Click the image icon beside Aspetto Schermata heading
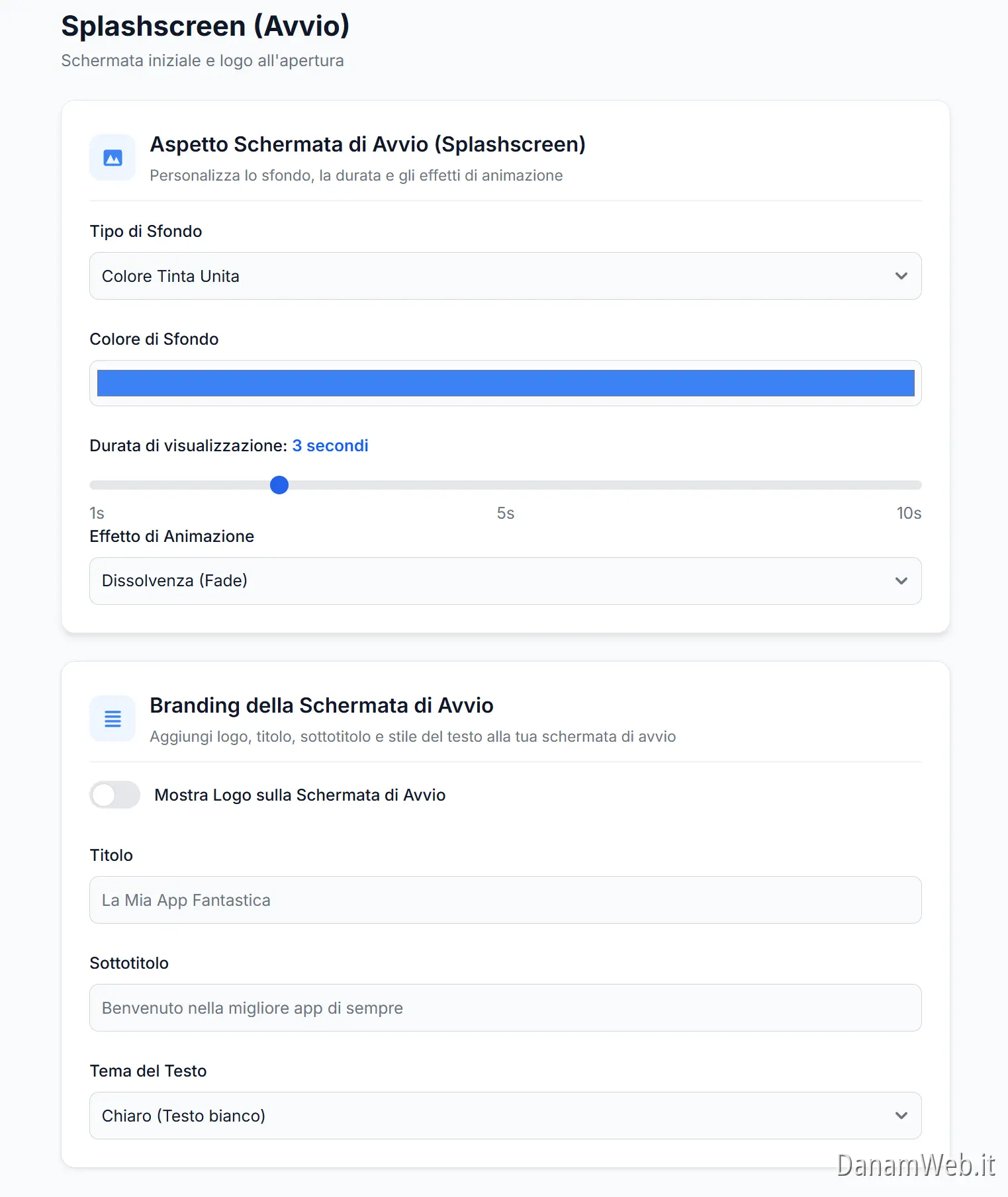The image size is (1008, 1197). [113, 158]
